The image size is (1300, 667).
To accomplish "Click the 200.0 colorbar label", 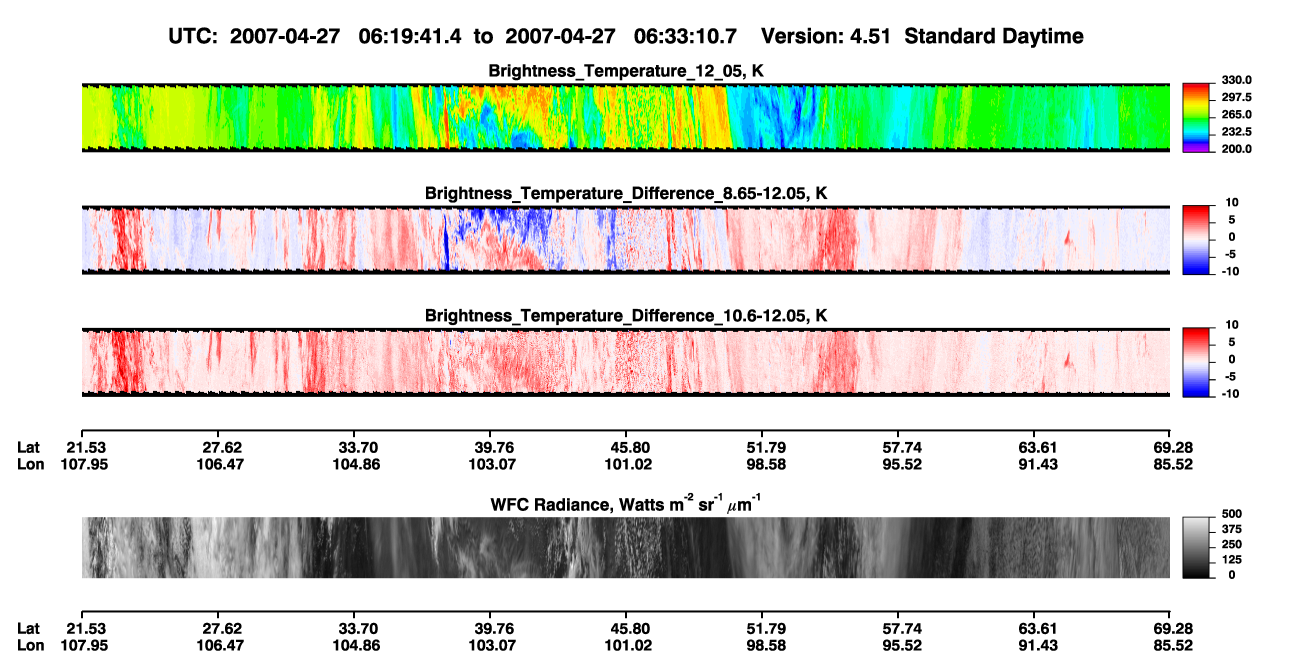I will pos(1238,149).
